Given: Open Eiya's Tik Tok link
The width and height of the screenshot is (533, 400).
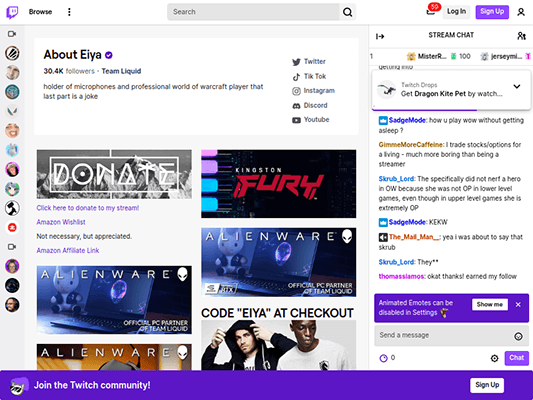Looking at the screenshot, I should pyautogui.click(x=309, y=76).
